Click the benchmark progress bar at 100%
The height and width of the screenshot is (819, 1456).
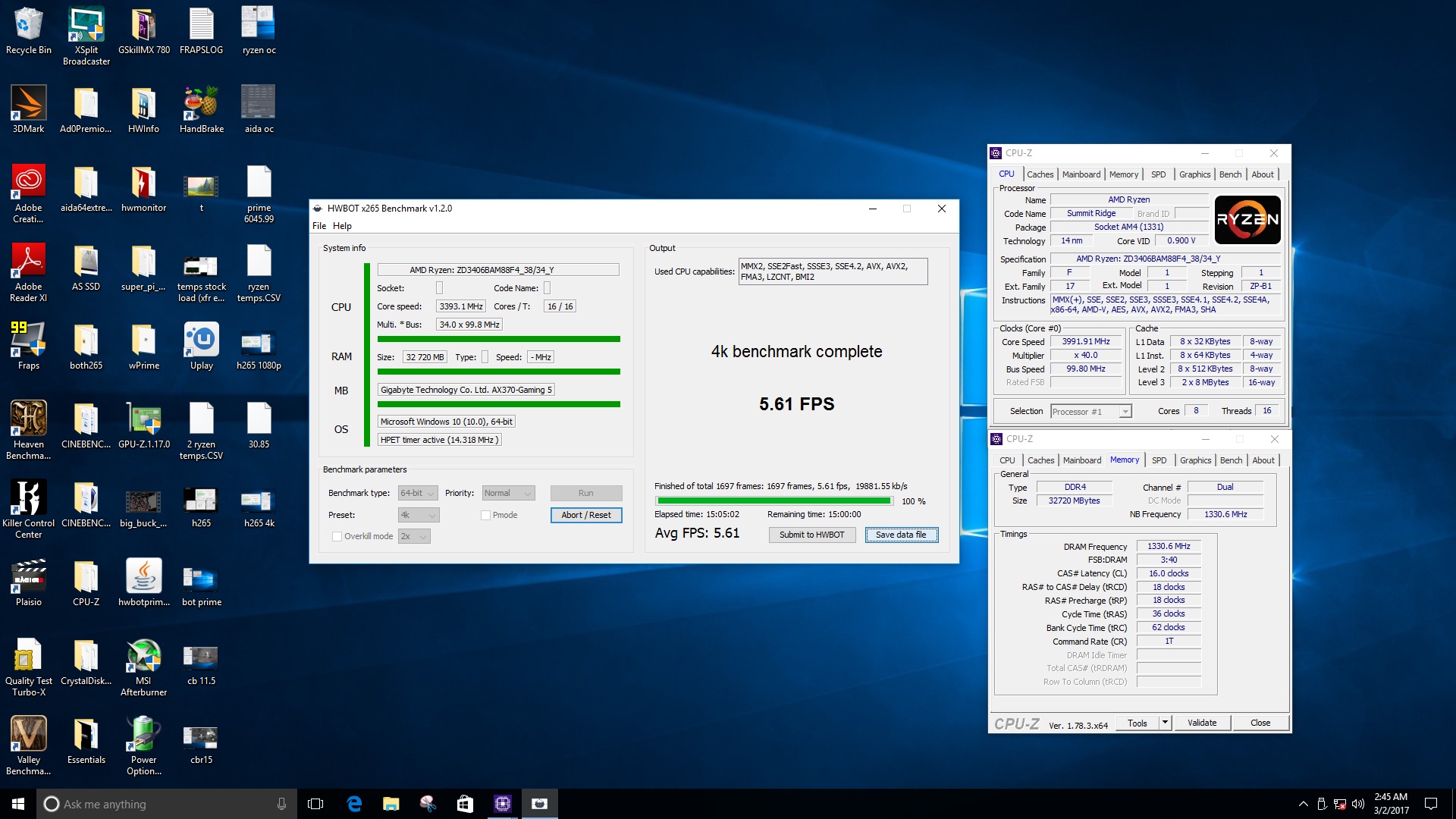point(773,501)
